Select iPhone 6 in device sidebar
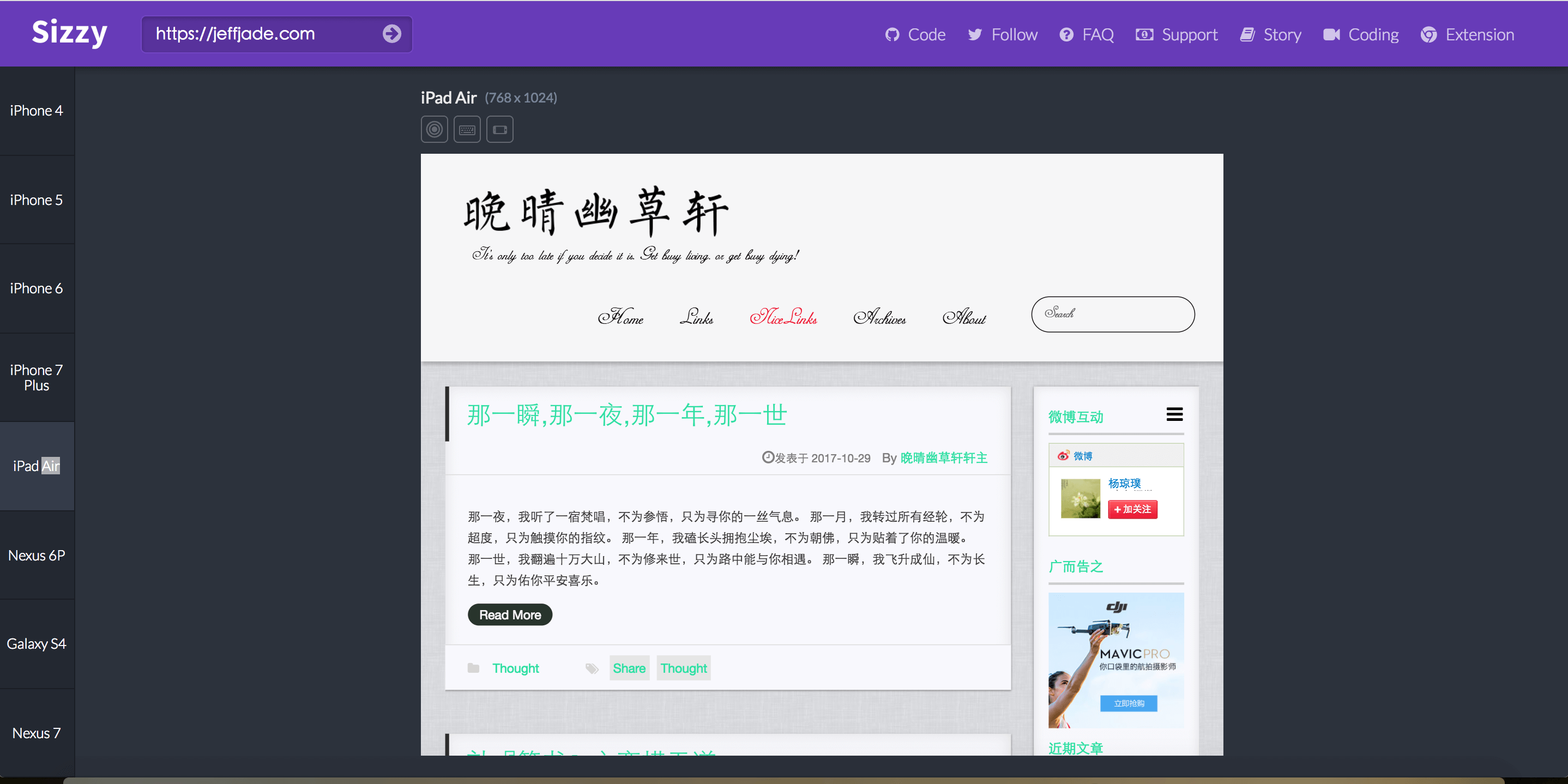 [x=37, y=288]
